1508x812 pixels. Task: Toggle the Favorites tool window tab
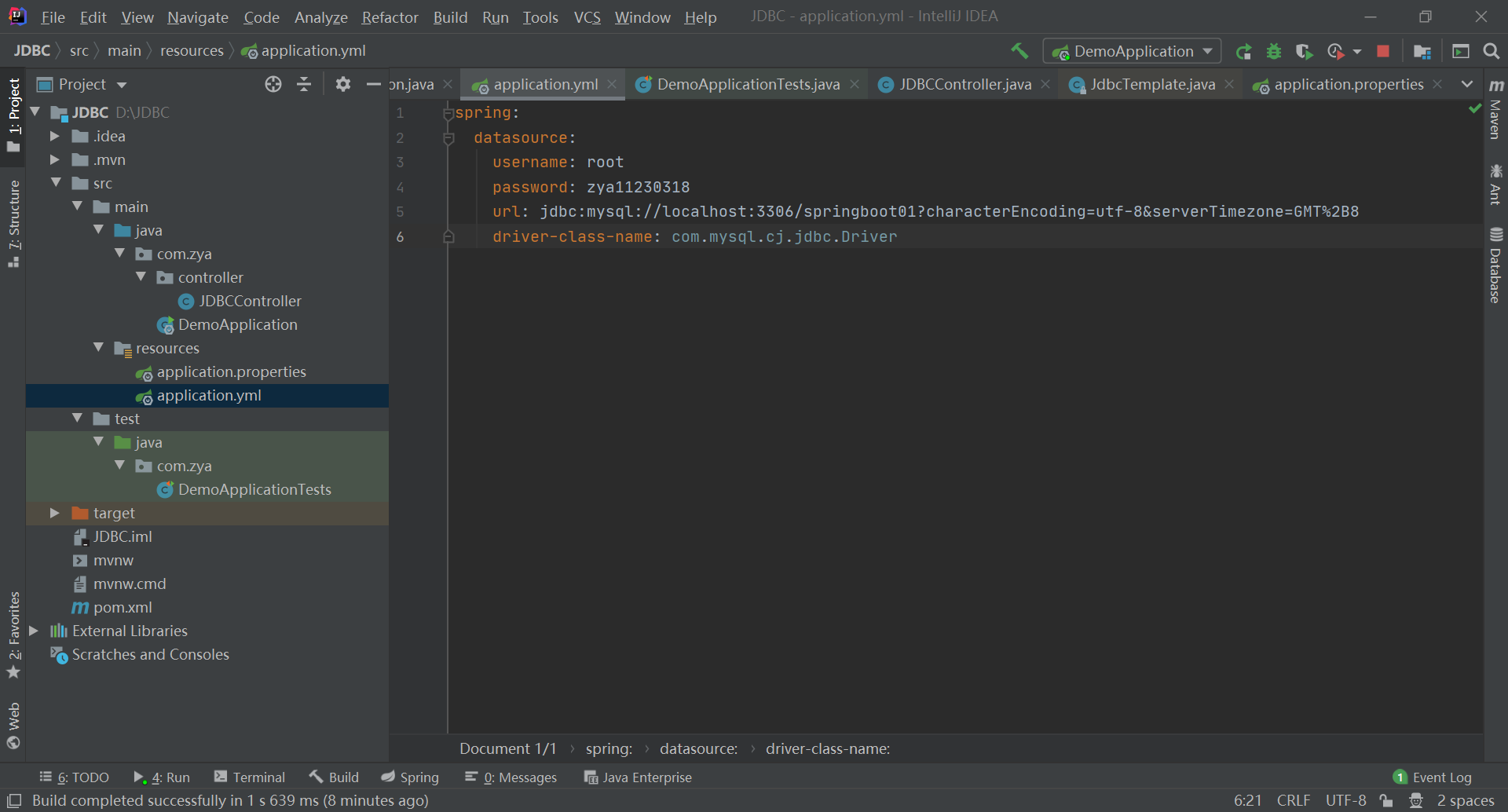tap(13, 635)
